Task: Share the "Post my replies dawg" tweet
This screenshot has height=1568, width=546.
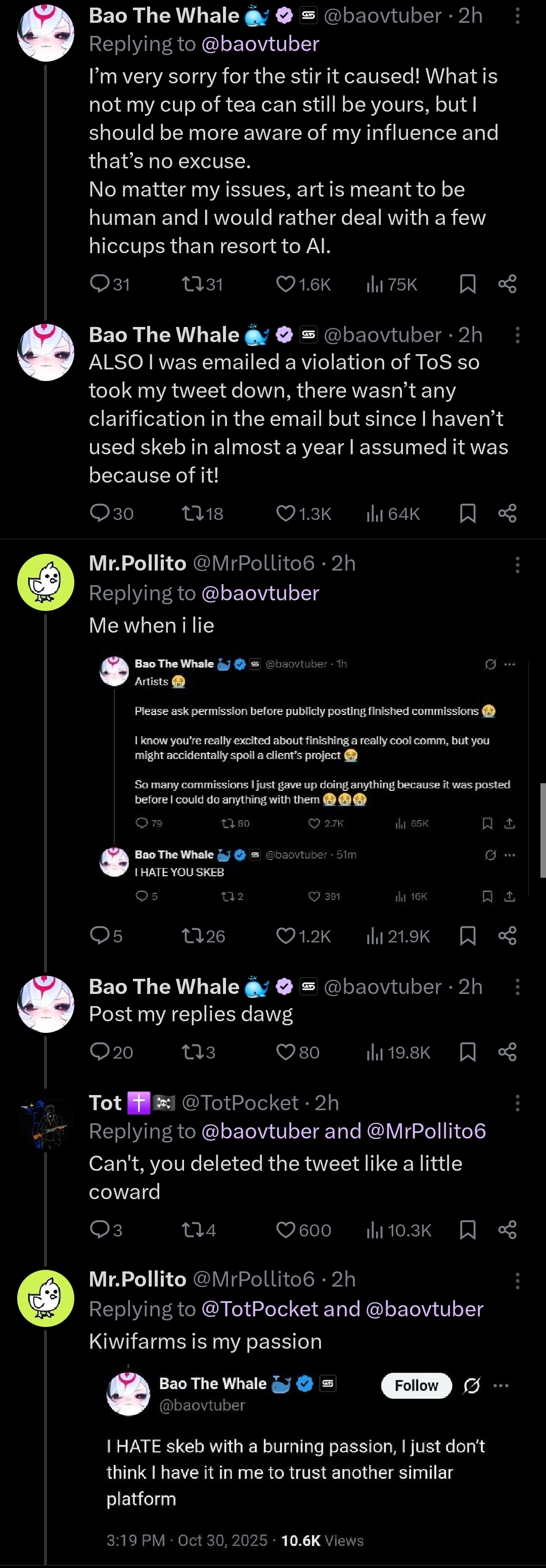Action: [x=507, y=1052]
